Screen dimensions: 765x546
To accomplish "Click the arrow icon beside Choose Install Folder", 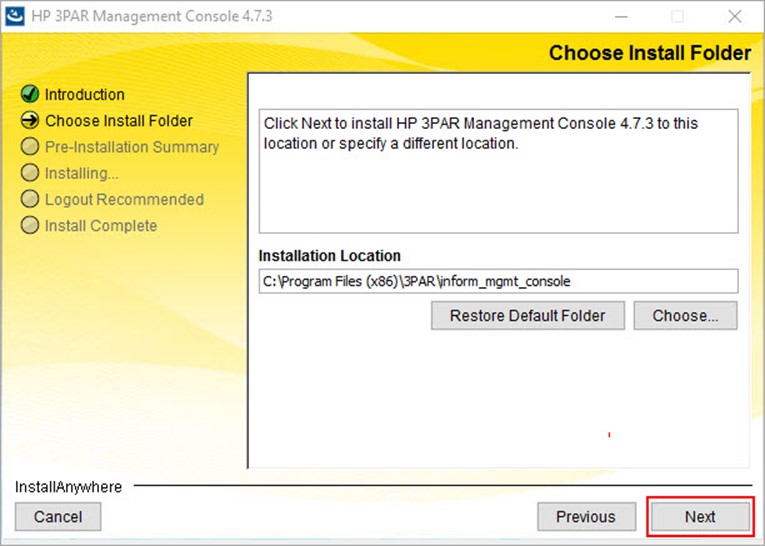I will click(30, 120).
